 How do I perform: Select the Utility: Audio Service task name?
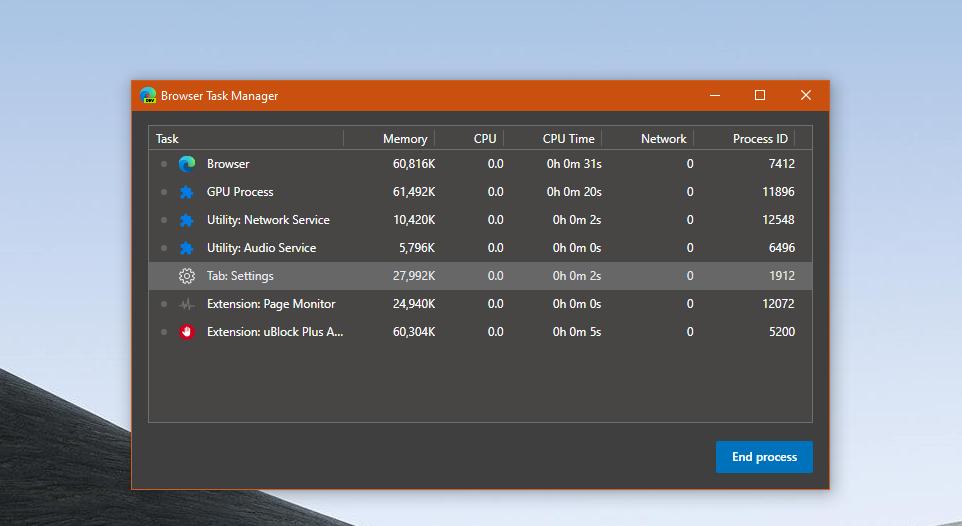[261, 248]
